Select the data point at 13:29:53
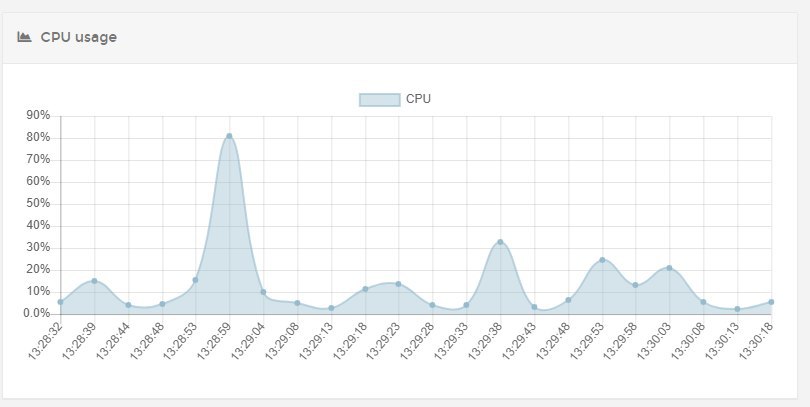Image resolution: width=810 pixels, height=407 pixels. [x=602, y=260]
